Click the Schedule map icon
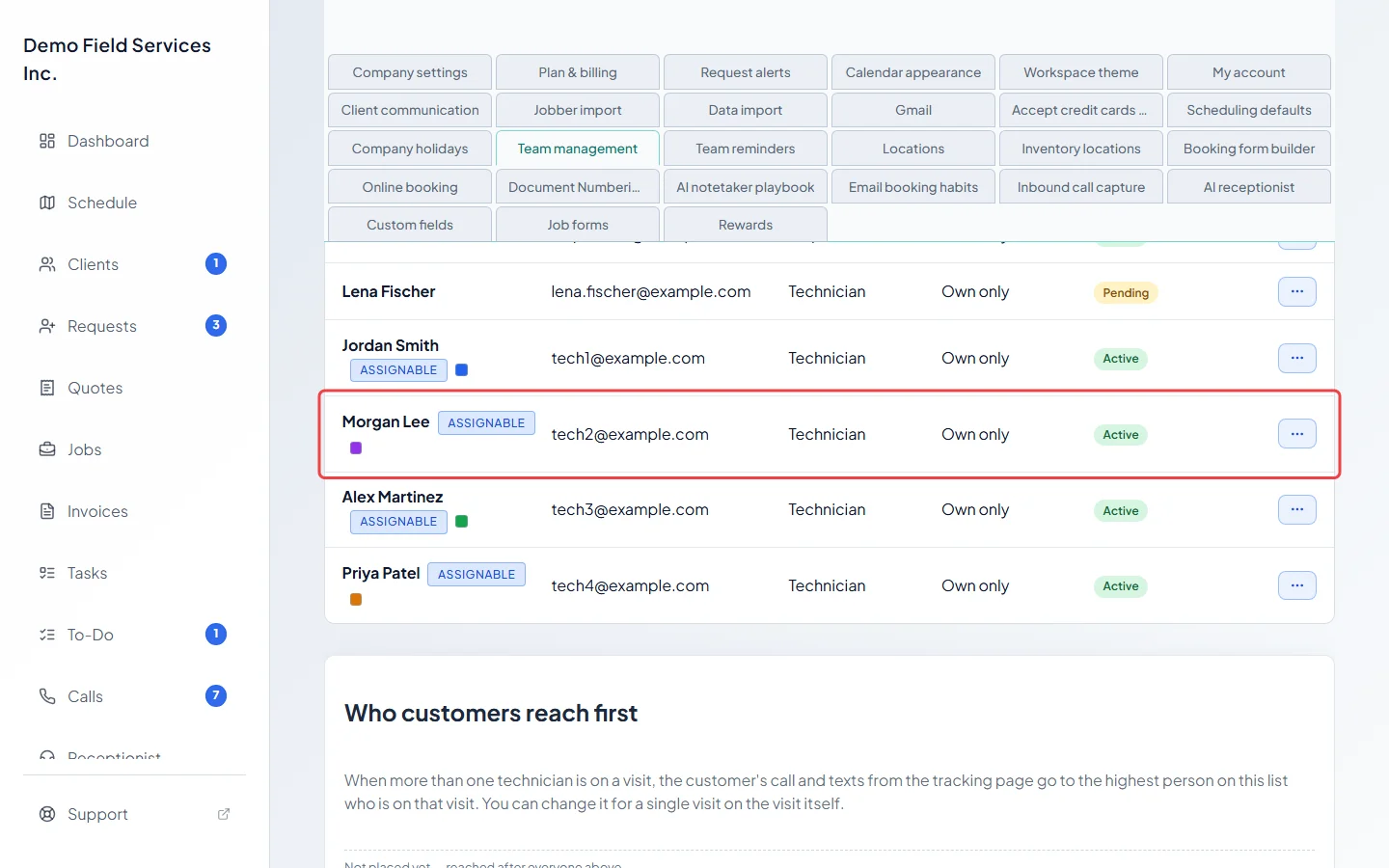1389x868 pixels. (47, 203)
